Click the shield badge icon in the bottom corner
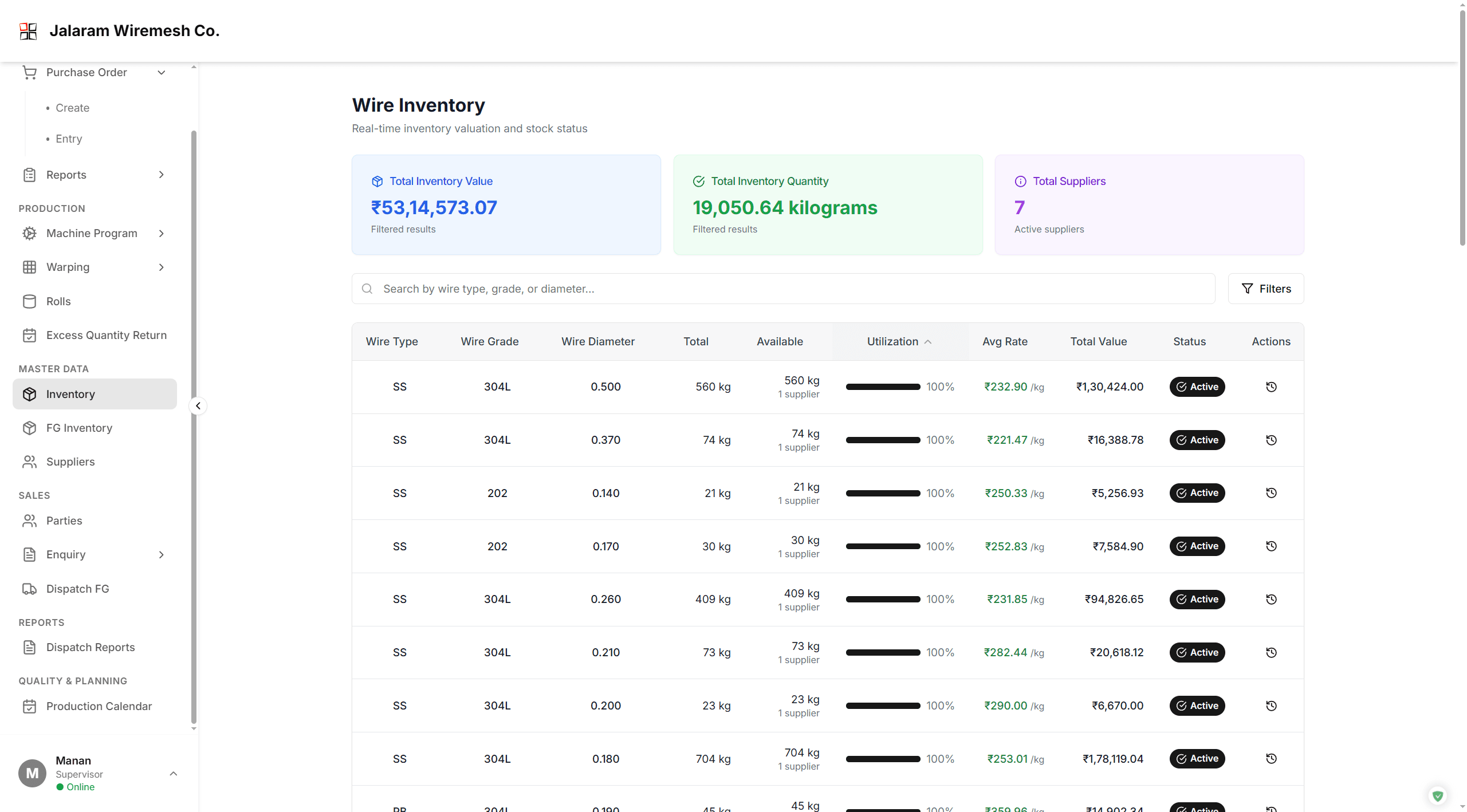The image size is (1467, 812). tap(1437, 795)
